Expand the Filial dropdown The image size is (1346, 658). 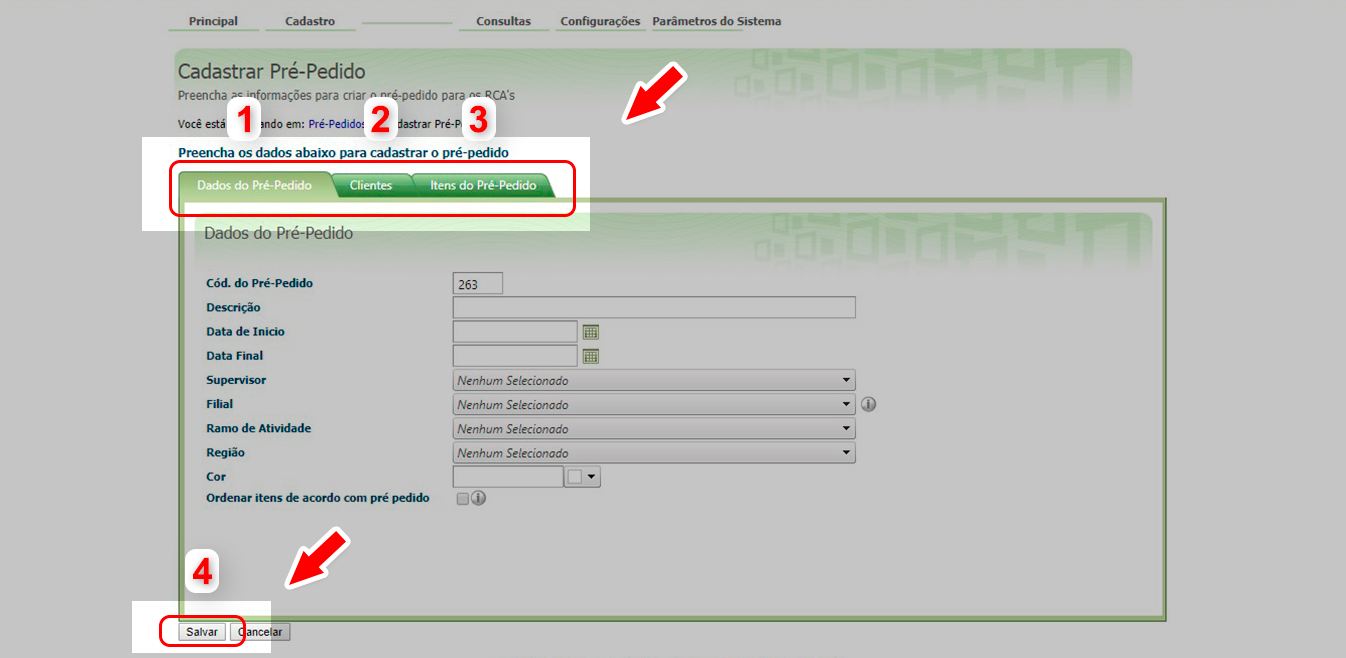point(846,404)
